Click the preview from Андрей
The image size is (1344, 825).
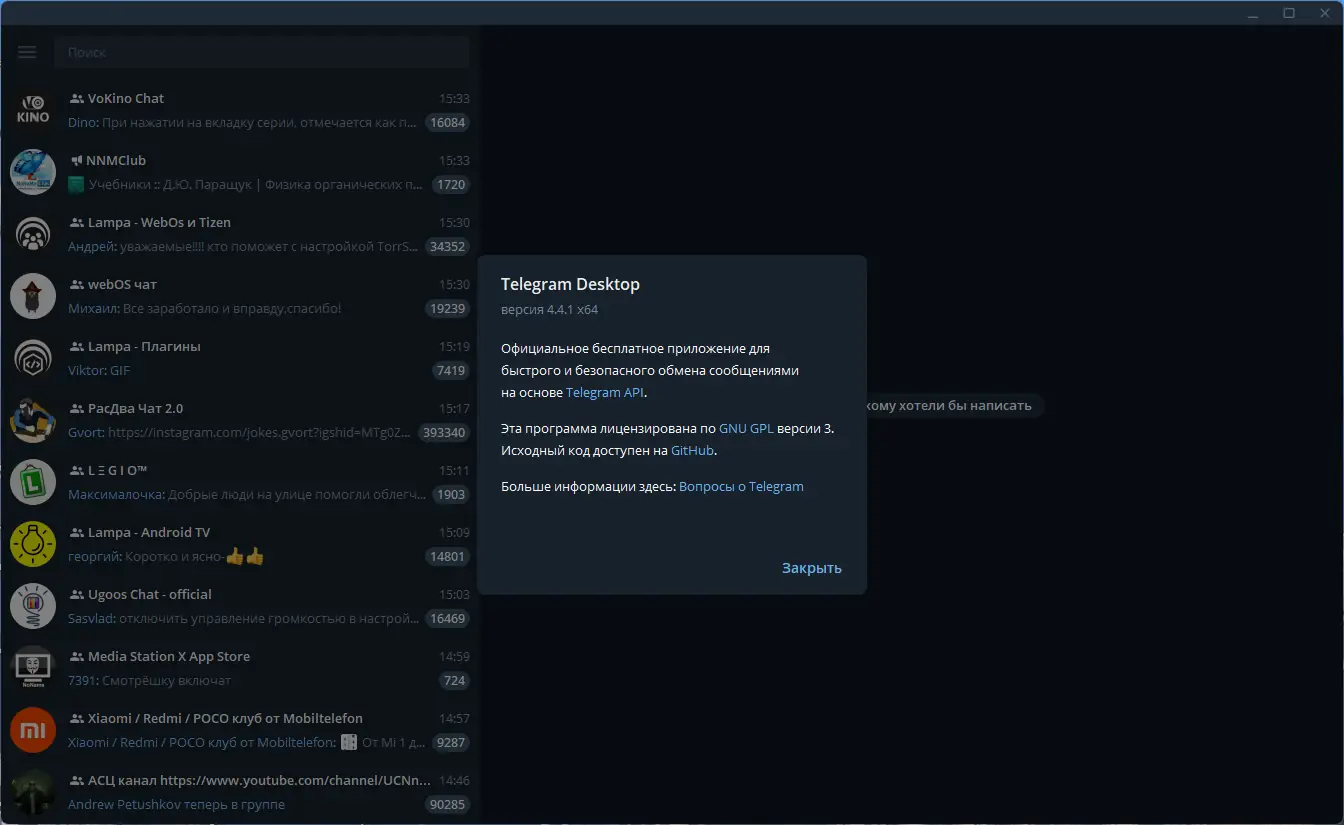[x=243, y=247]
